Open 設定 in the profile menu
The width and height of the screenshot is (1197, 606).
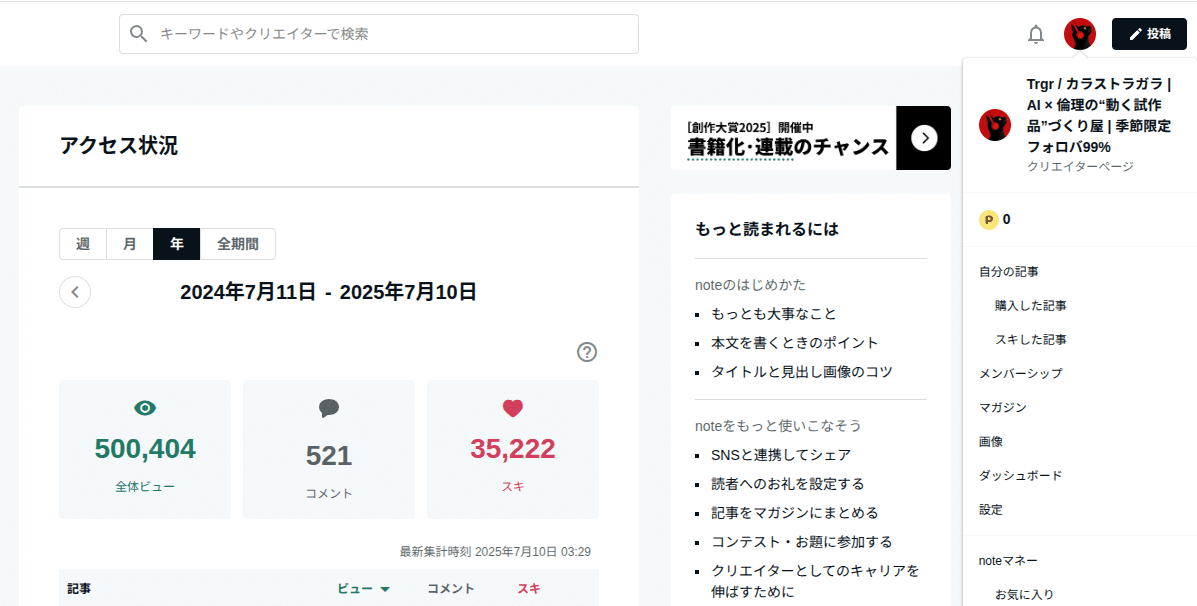(x=990, y=509)
